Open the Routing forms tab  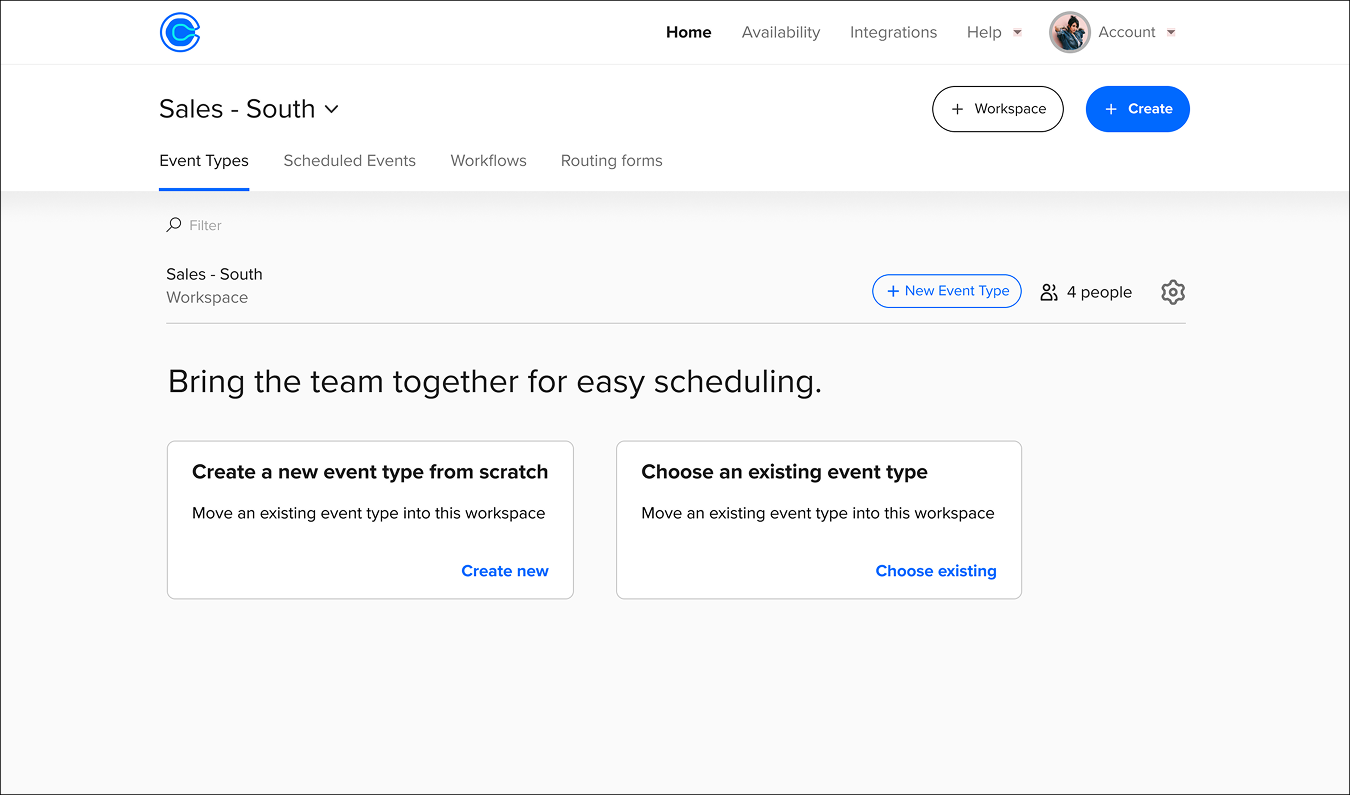[611, 160]
